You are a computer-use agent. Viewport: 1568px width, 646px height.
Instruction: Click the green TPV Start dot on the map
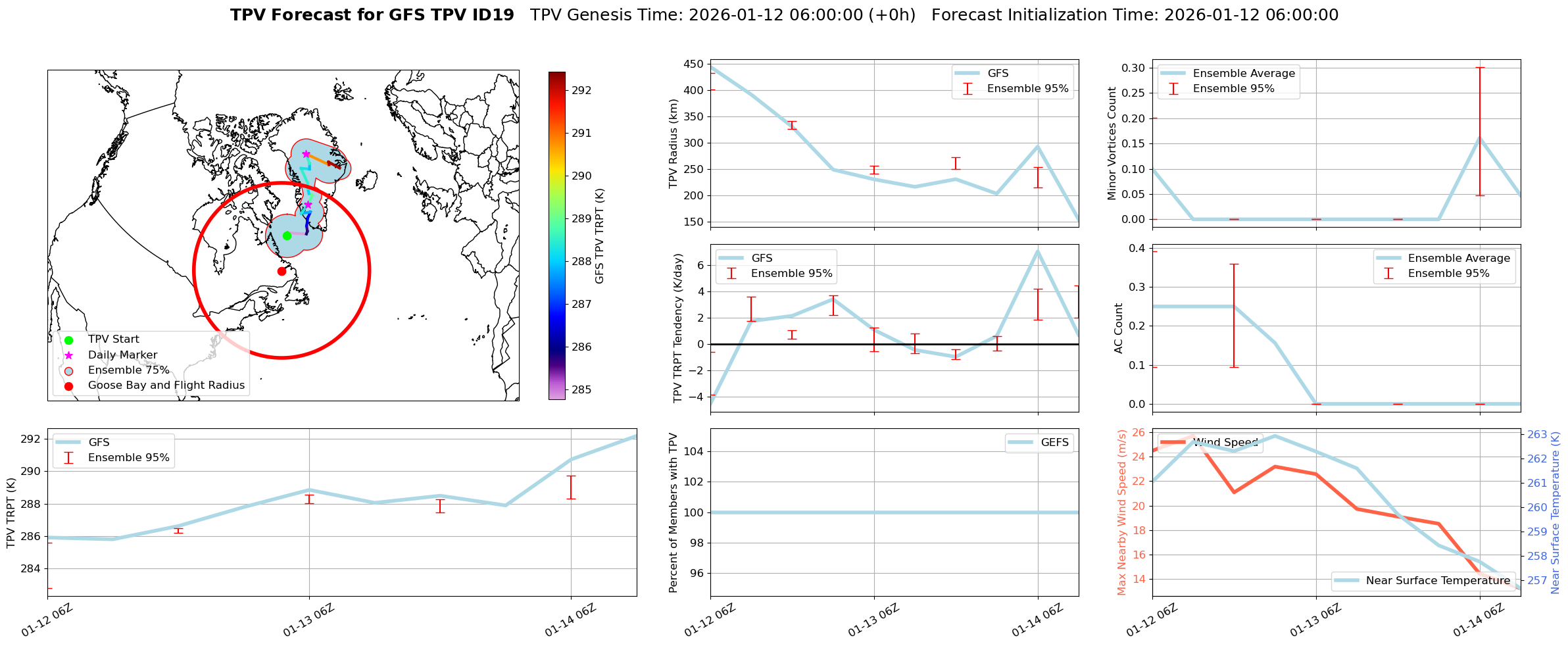pyautogui.click(x=287, y=236)
